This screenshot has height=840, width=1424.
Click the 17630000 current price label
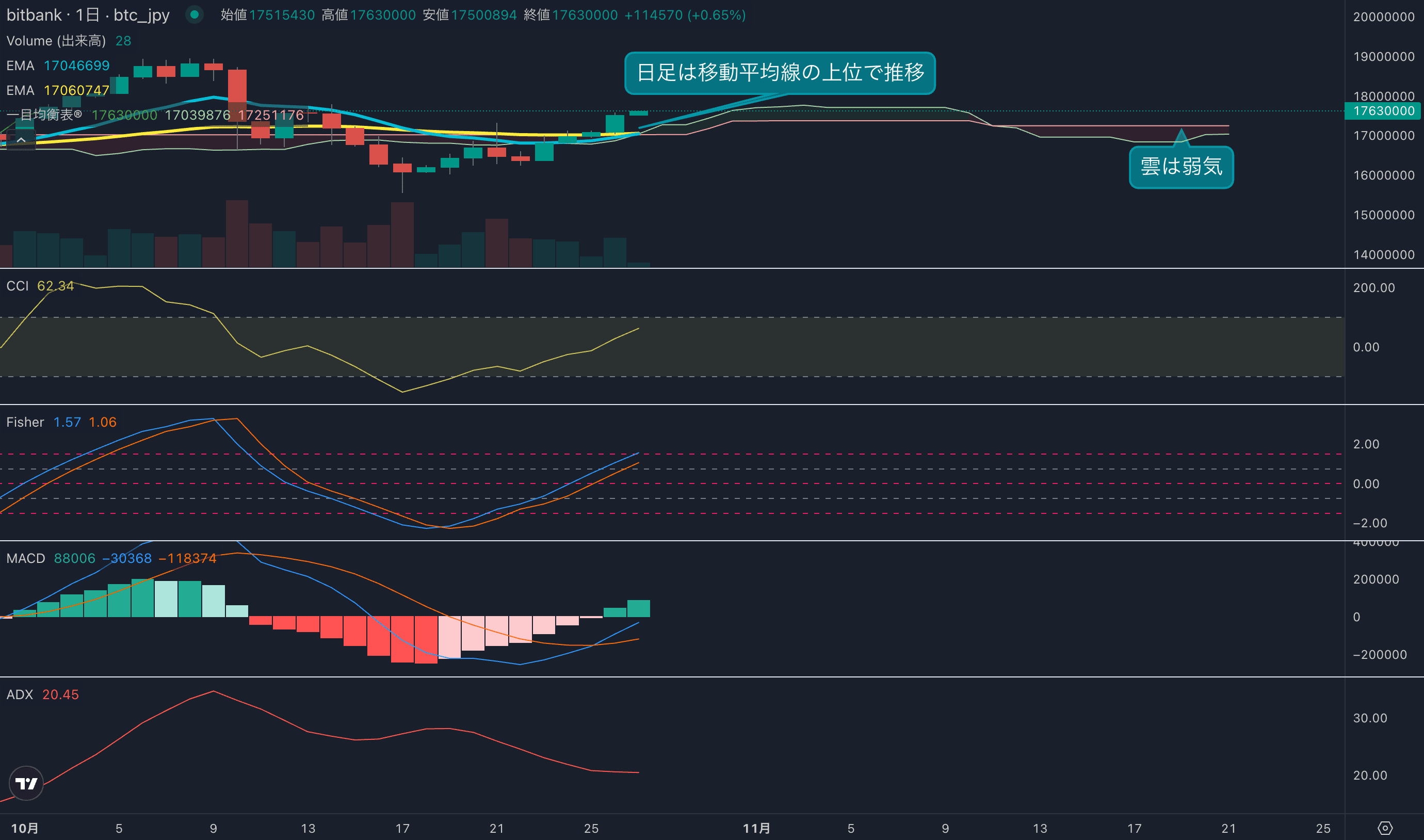1383,111
